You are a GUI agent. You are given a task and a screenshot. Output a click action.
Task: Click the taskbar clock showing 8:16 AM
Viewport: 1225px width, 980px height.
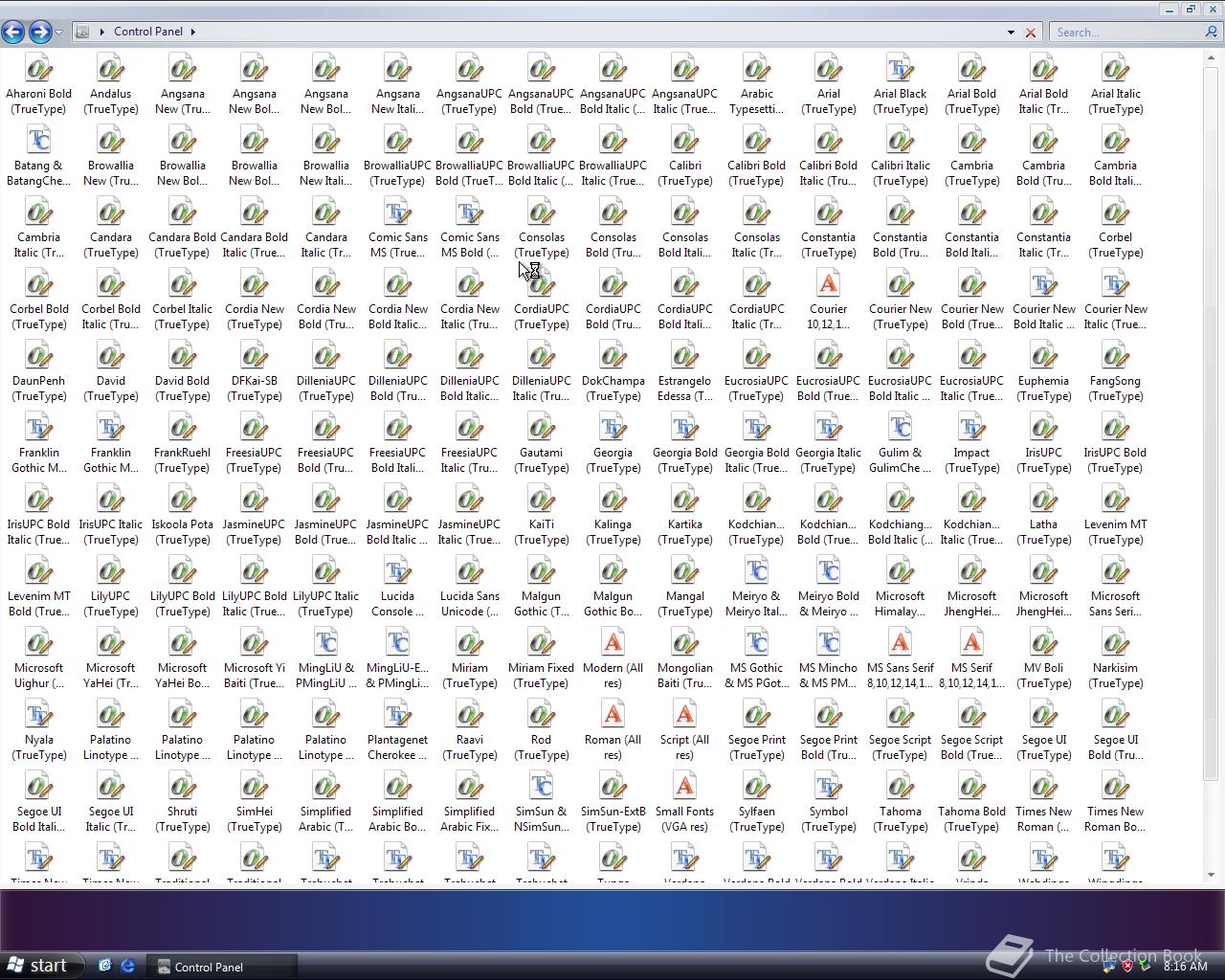coord(1185,967)
